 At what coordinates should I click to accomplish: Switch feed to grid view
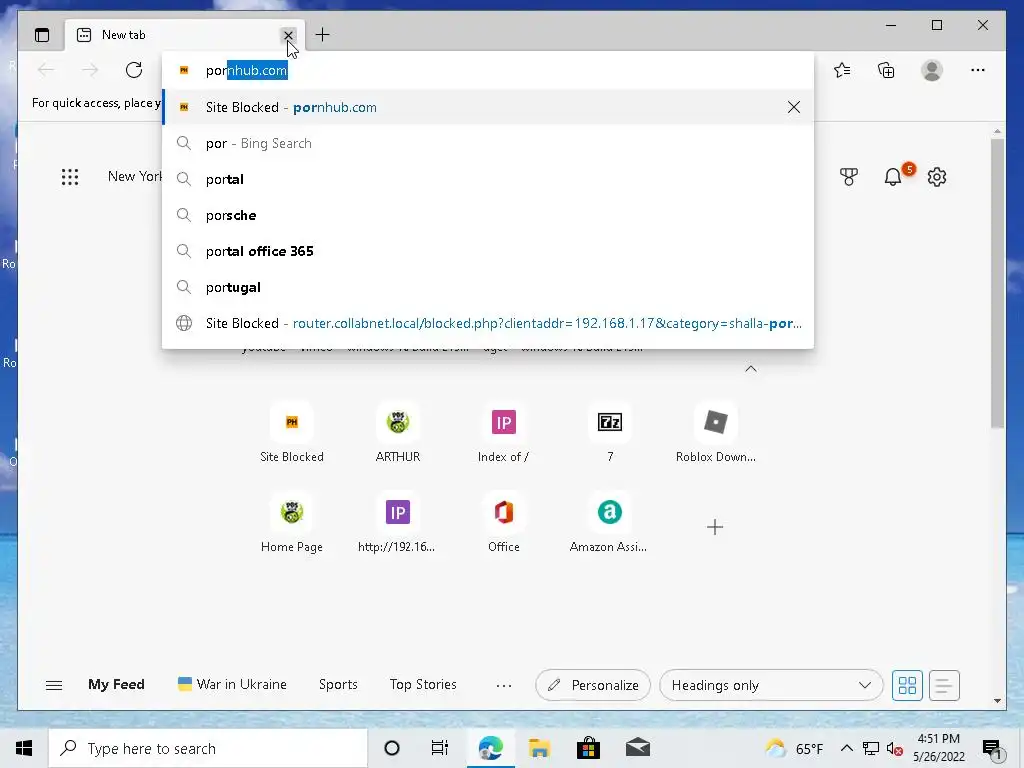click(x=907, y=685)
